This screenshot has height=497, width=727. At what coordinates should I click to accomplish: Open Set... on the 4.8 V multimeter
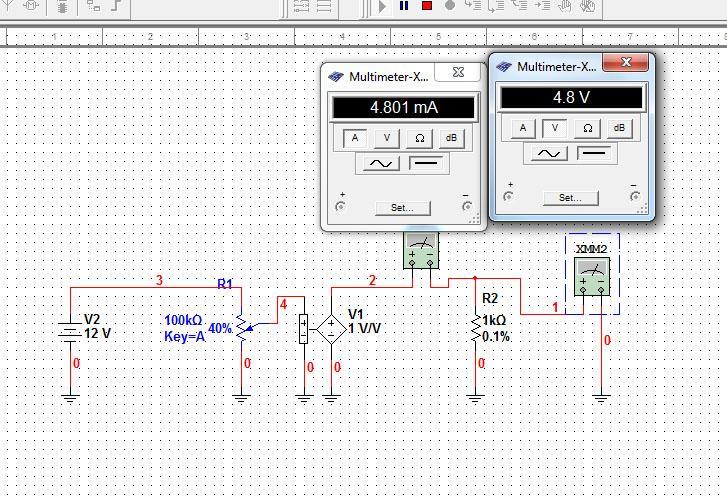pyautogui.click(x=570, y=198)
